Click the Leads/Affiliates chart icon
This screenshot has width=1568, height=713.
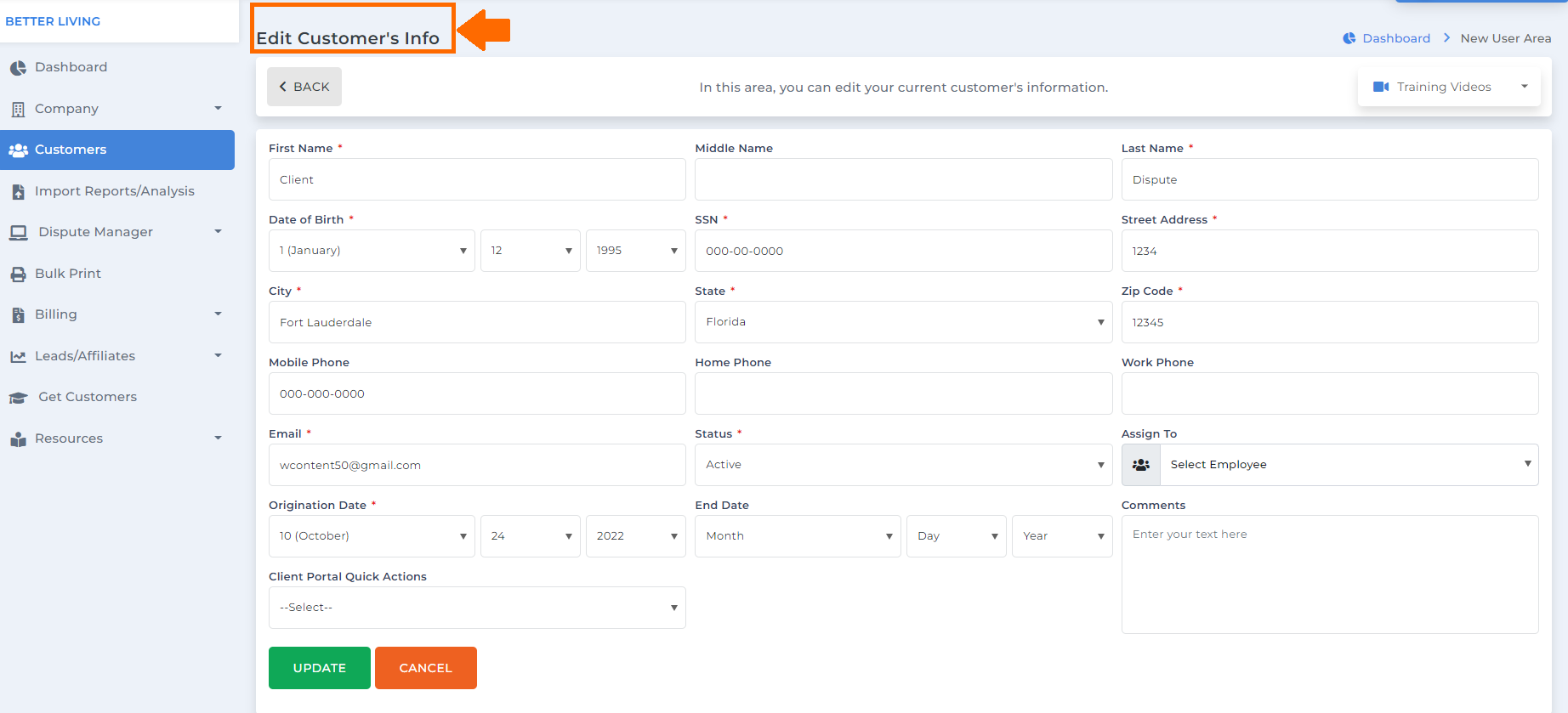(x=18, y=357)
